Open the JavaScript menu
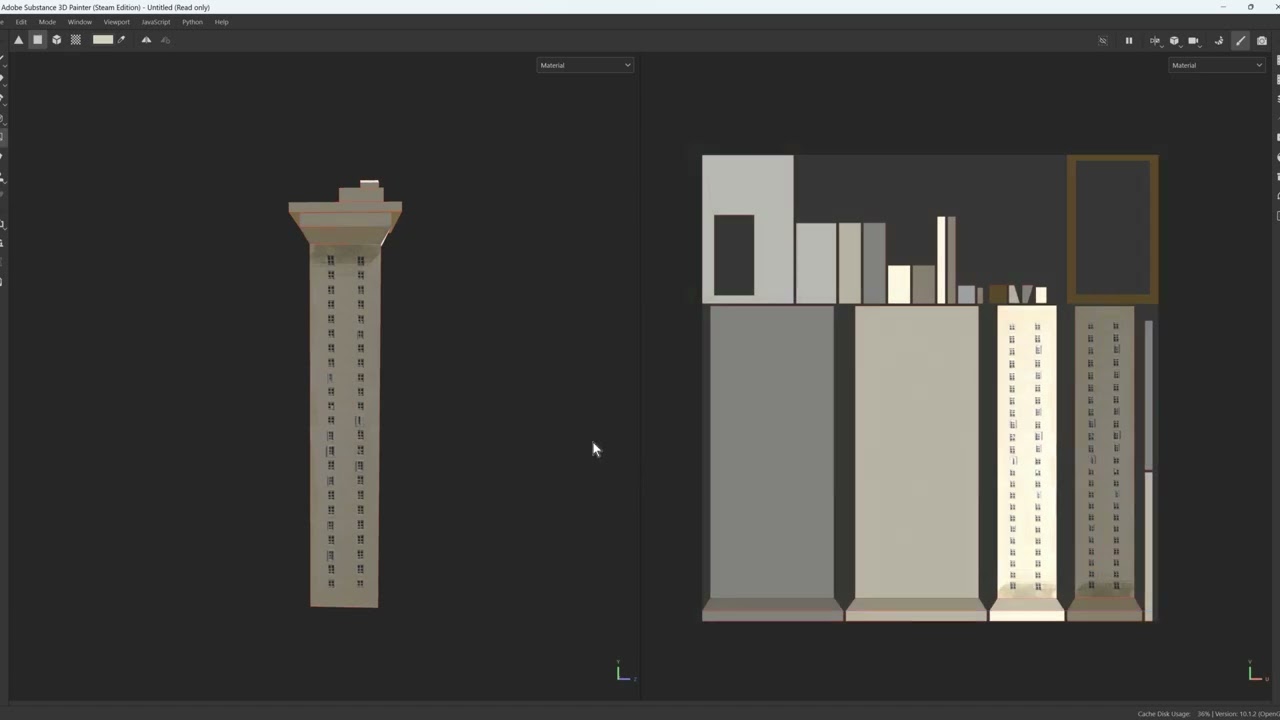The height and width of the screenshot is (720, 1280). [156, 22]
